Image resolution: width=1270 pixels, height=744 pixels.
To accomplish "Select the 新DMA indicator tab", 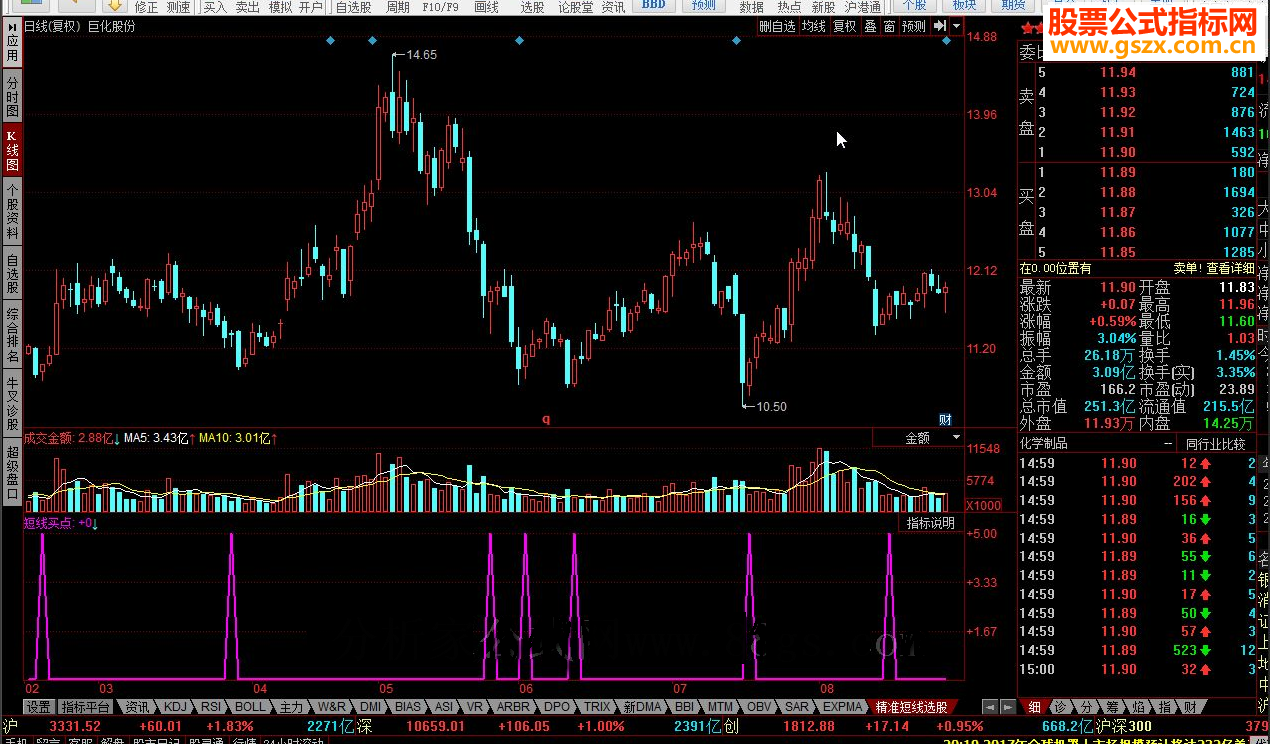I will (643, 706).
